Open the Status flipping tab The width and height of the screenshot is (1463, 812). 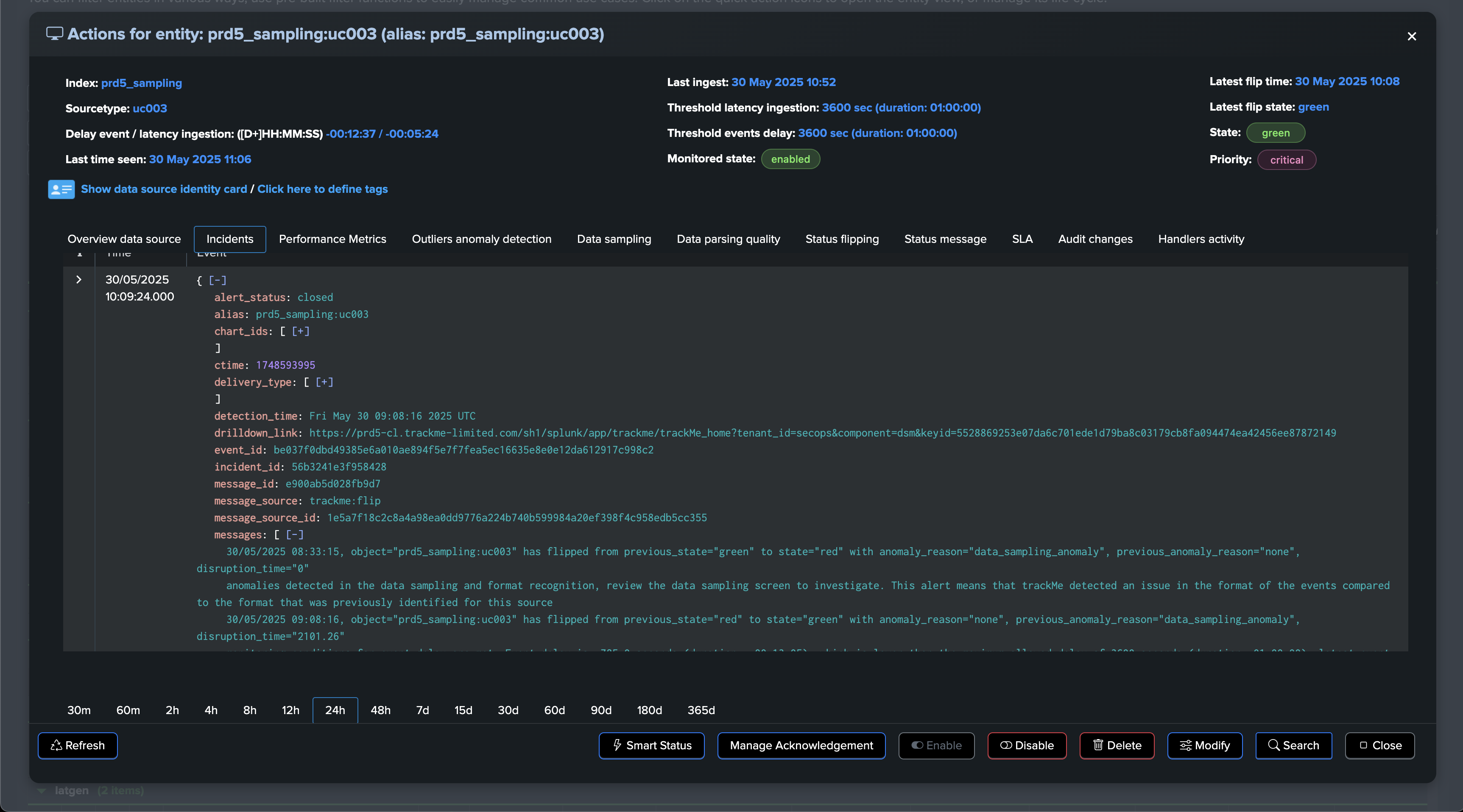click(x=842, y=239)
